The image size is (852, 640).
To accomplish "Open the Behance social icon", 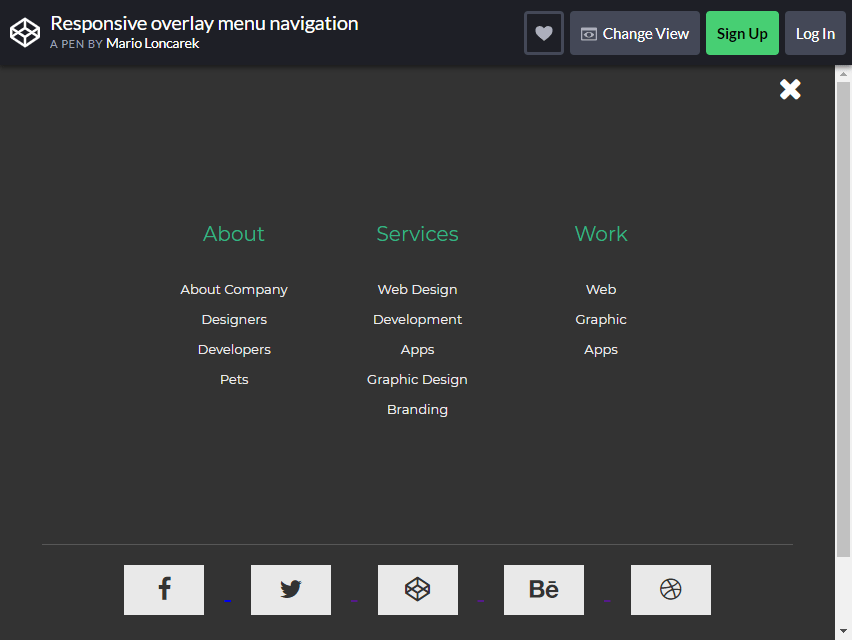I will tap(543, 590).
